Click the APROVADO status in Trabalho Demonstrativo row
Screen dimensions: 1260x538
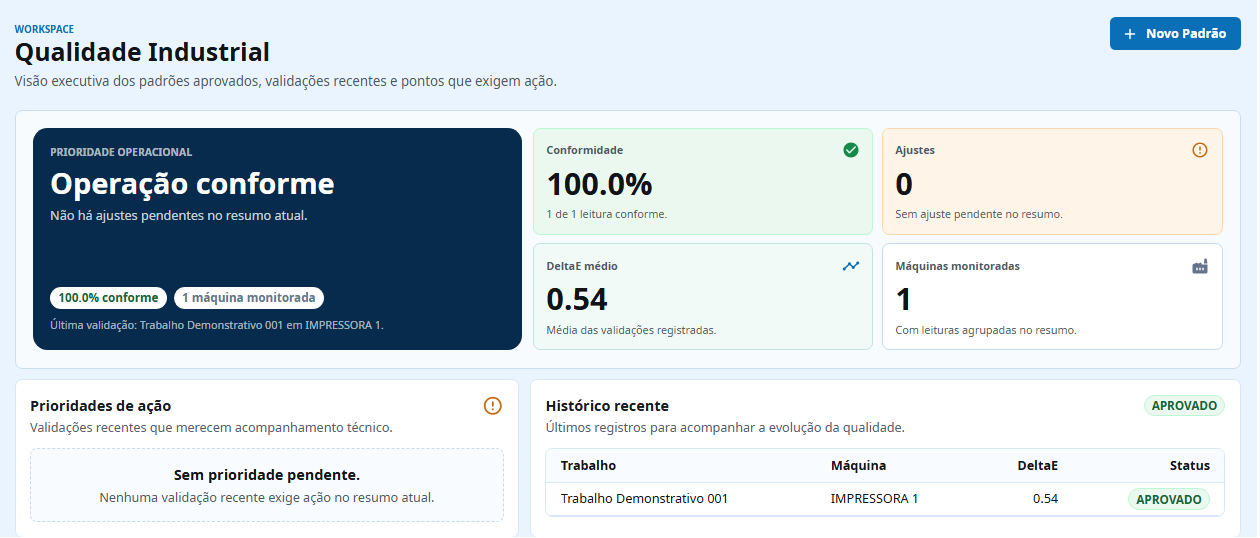[x=1169, y=499]
